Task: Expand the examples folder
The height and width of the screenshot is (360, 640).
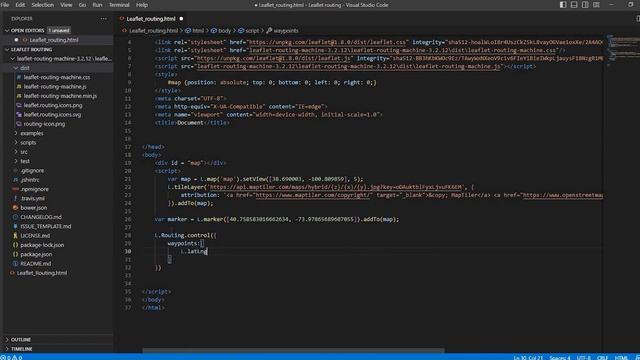Action: 16,133
